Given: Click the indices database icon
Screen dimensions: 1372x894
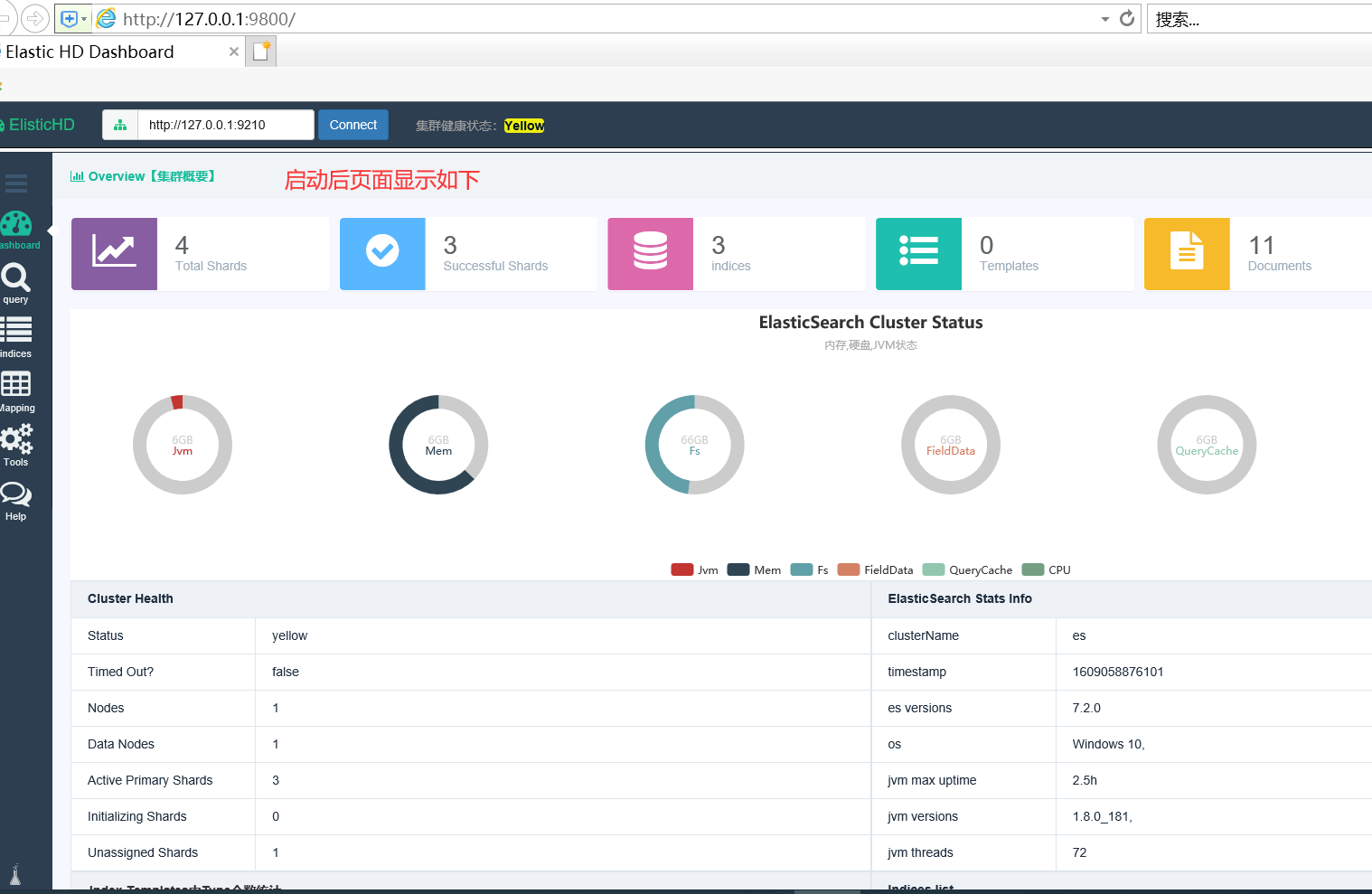Looking at the screenshot, I should coord(651,254).
